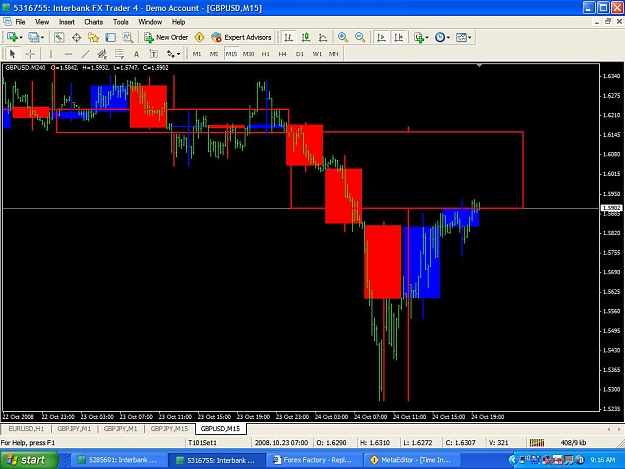Screen dimensions: 625x469
Task: Select the Crosshair tool
Action: [30, 54]
